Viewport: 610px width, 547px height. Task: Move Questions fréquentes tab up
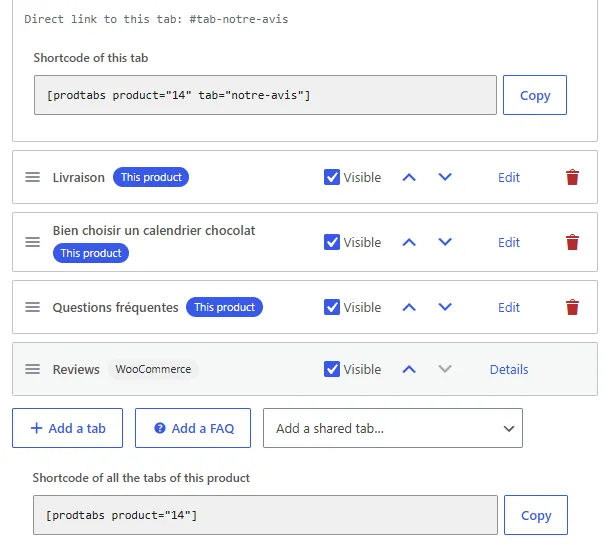click(x=409, y=307)
